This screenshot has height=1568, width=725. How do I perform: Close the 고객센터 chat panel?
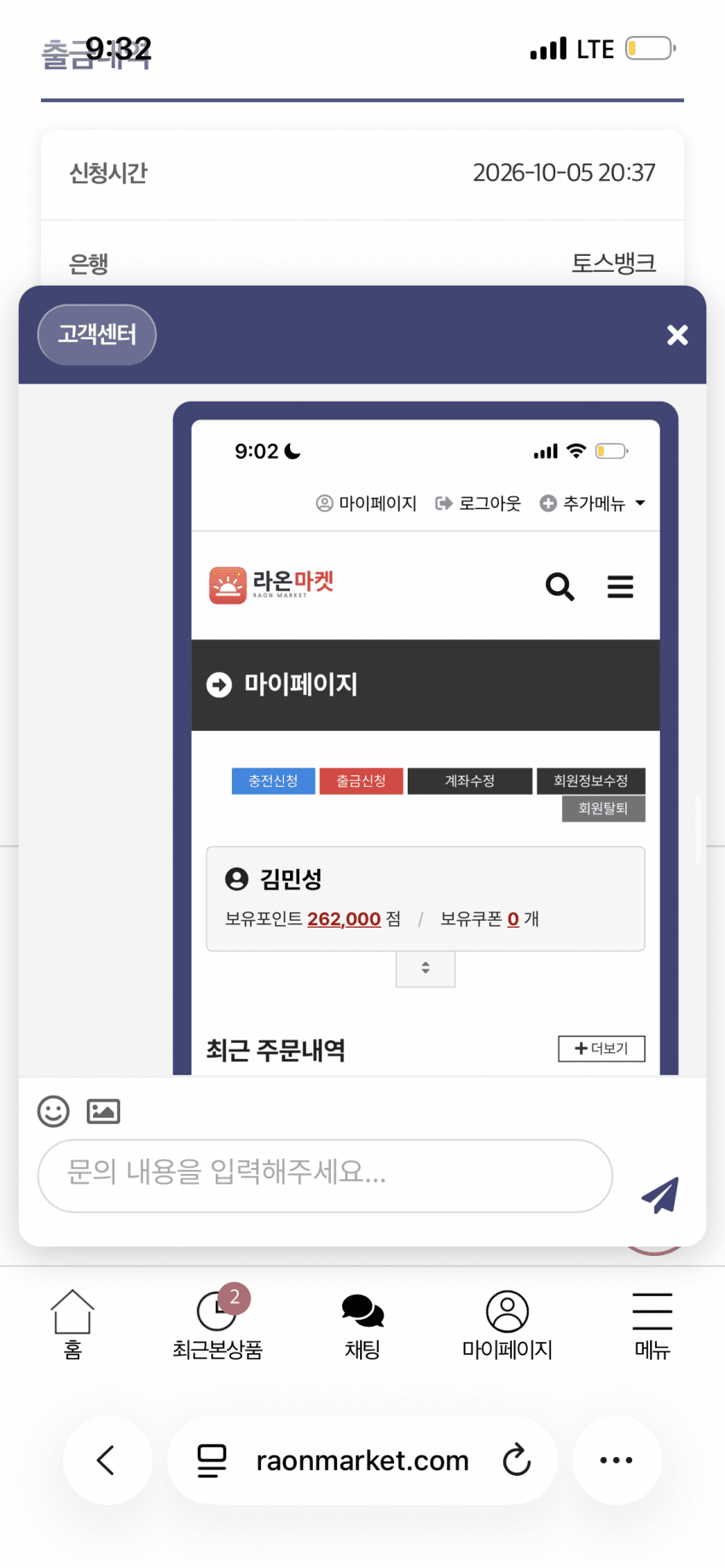(x=677, y=335)
